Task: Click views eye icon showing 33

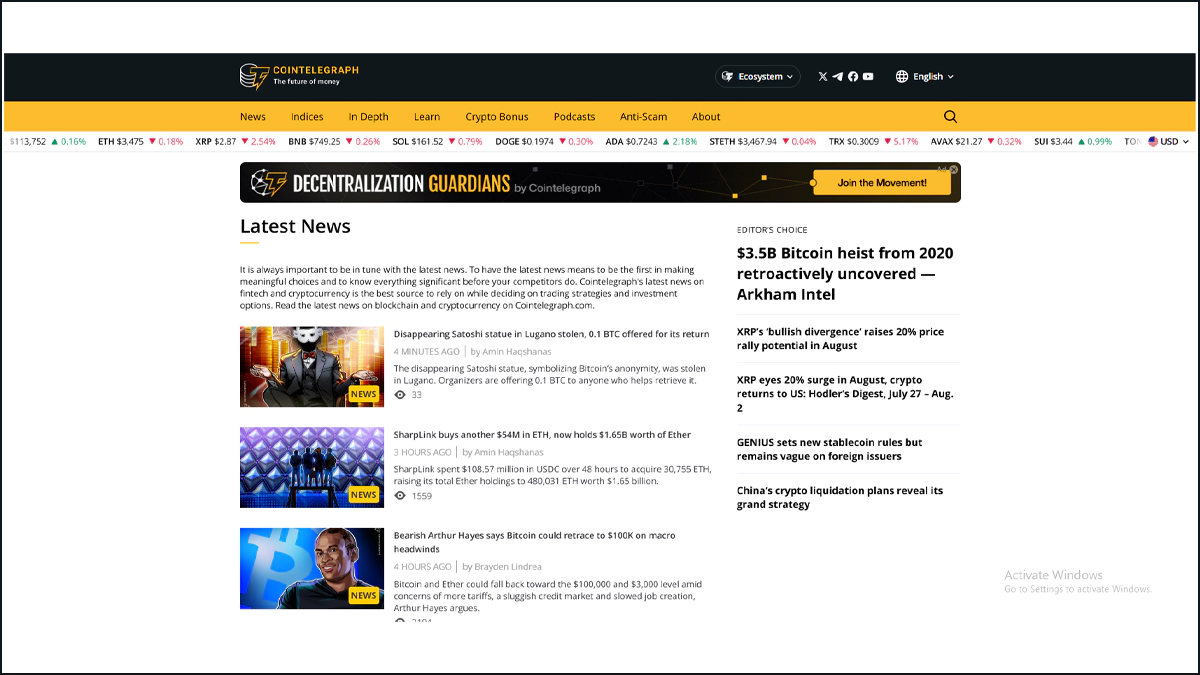Action: pyautogui.click(x=400, y=395)
